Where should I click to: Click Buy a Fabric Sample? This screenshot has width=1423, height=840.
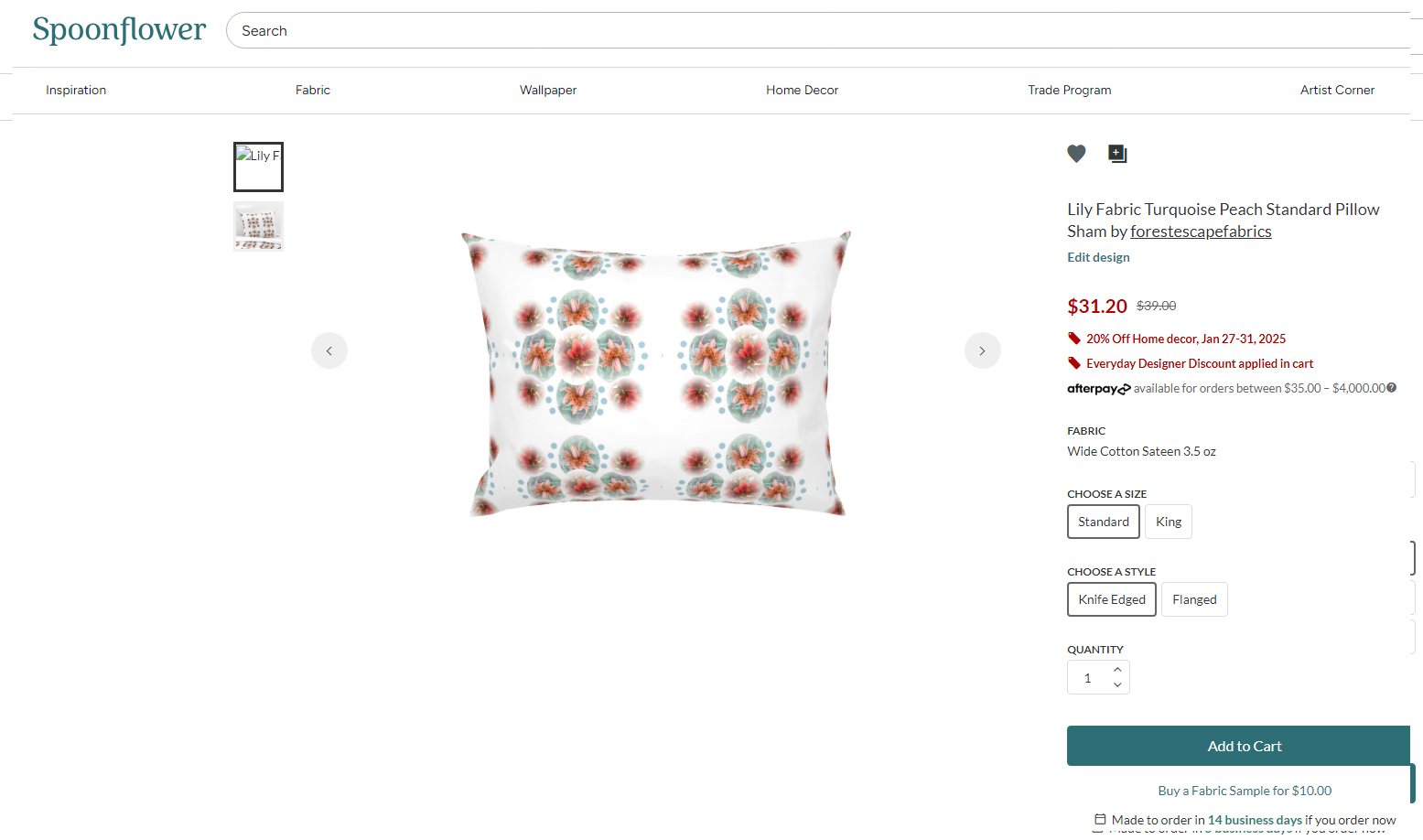[1245, 790]
